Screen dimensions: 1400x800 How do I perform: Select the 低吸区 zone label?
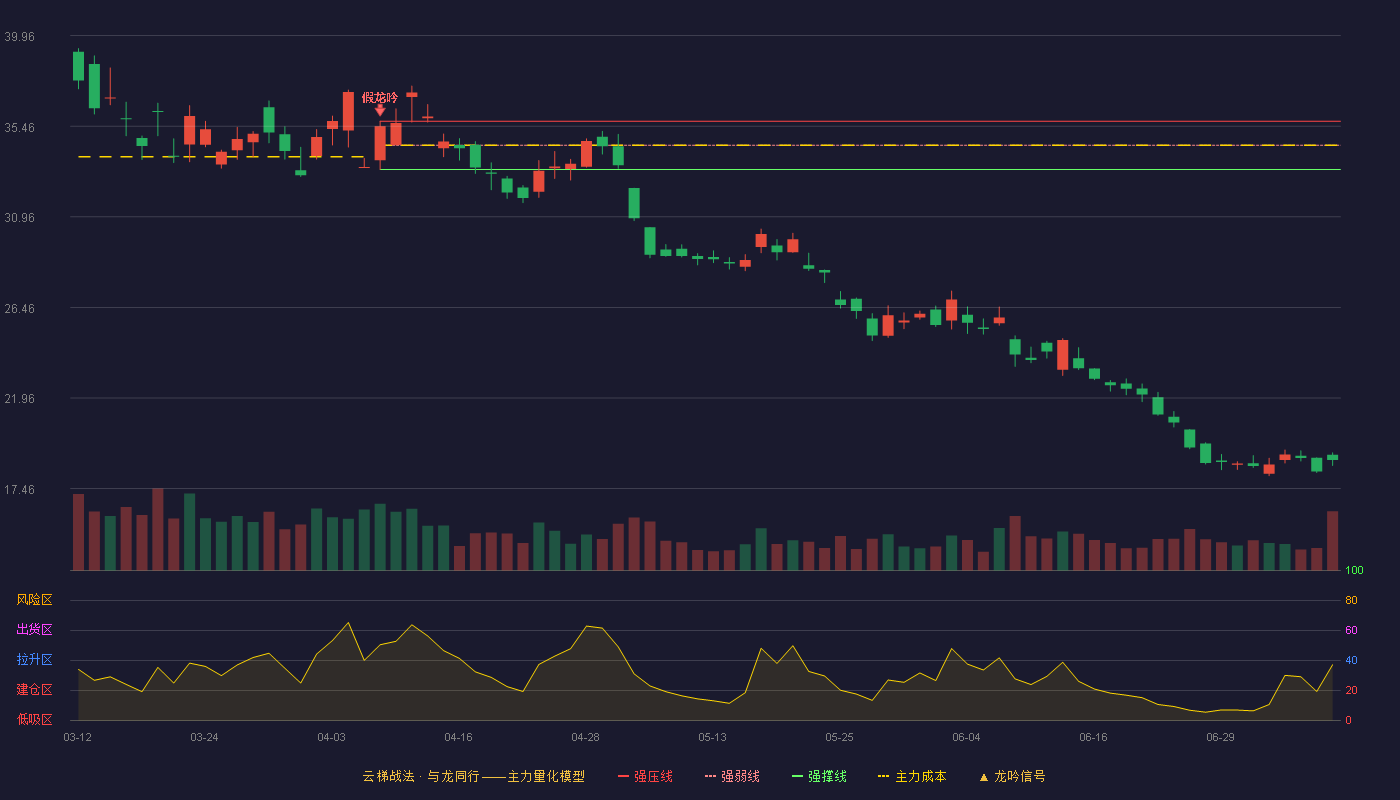coord(35,719)
